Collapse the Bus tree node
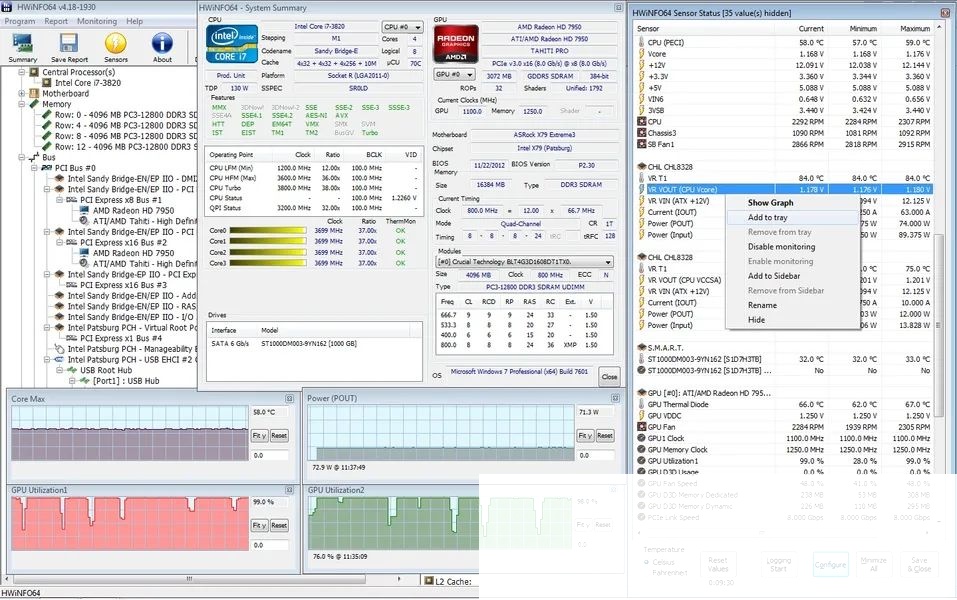This screenshot has height=600, width=957. point(21,157)
